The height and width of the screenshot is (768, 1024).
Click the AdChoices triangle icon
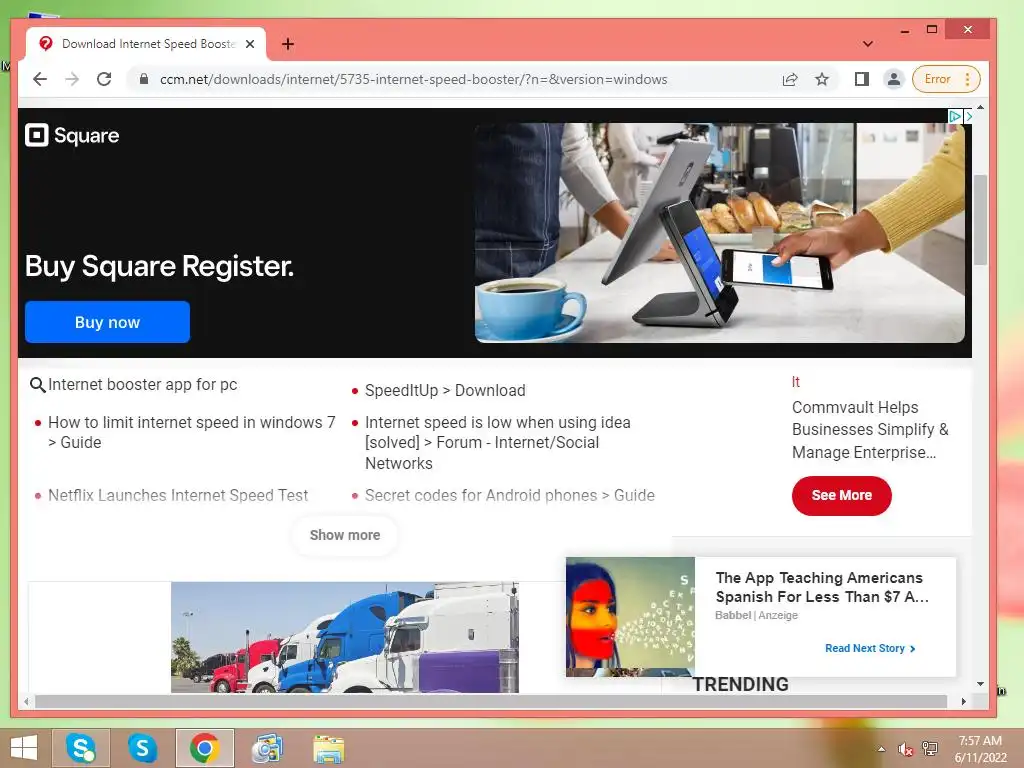click(955, 116)
